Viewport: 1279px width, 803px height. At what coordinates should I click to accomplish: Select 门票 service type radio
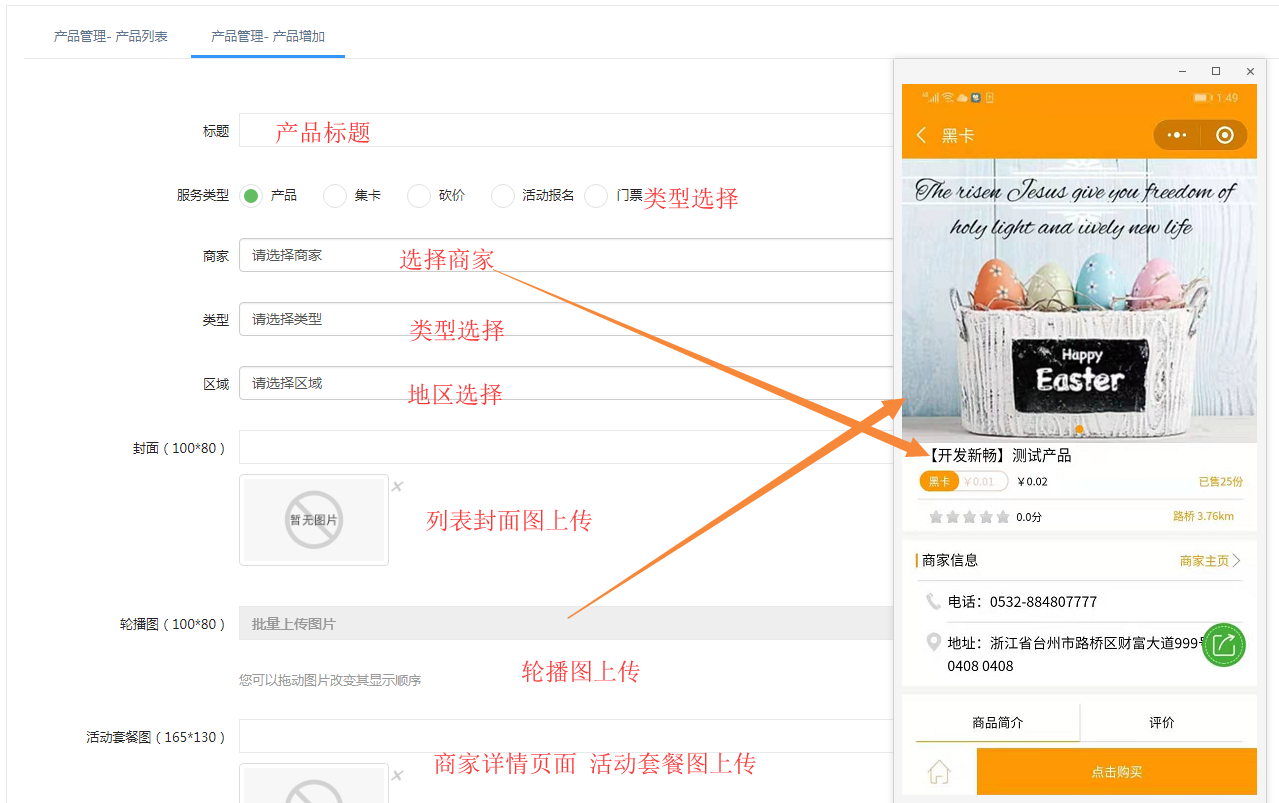596,196
